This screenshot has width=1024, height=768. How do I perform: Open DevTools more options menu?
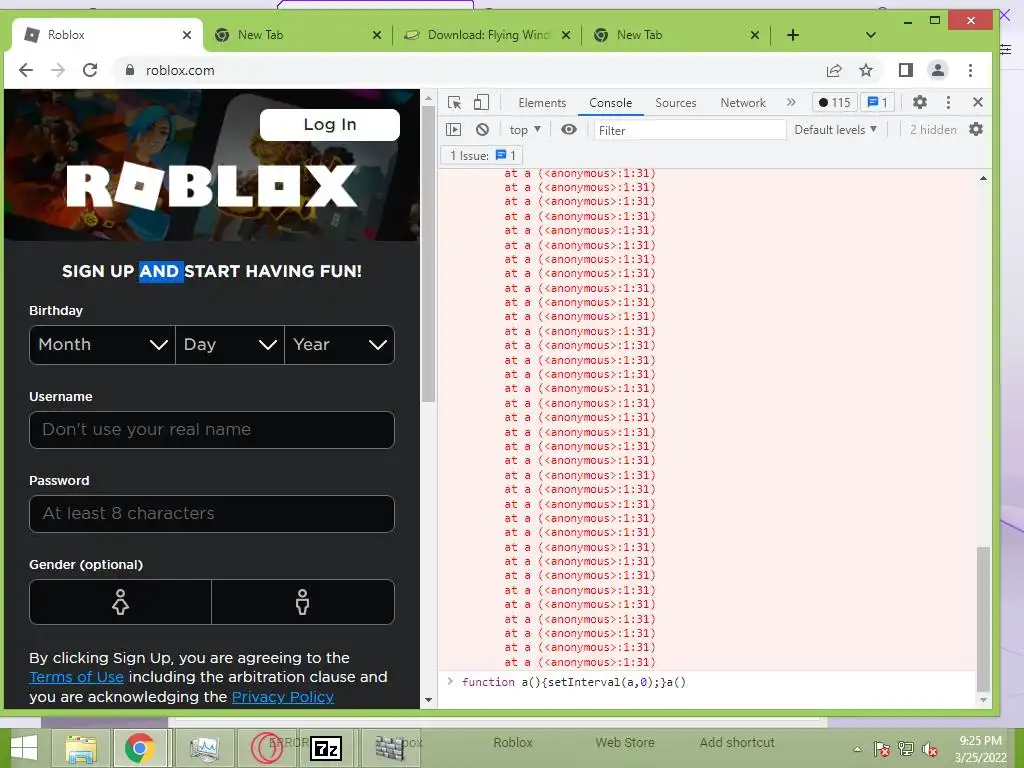point(948,102)
